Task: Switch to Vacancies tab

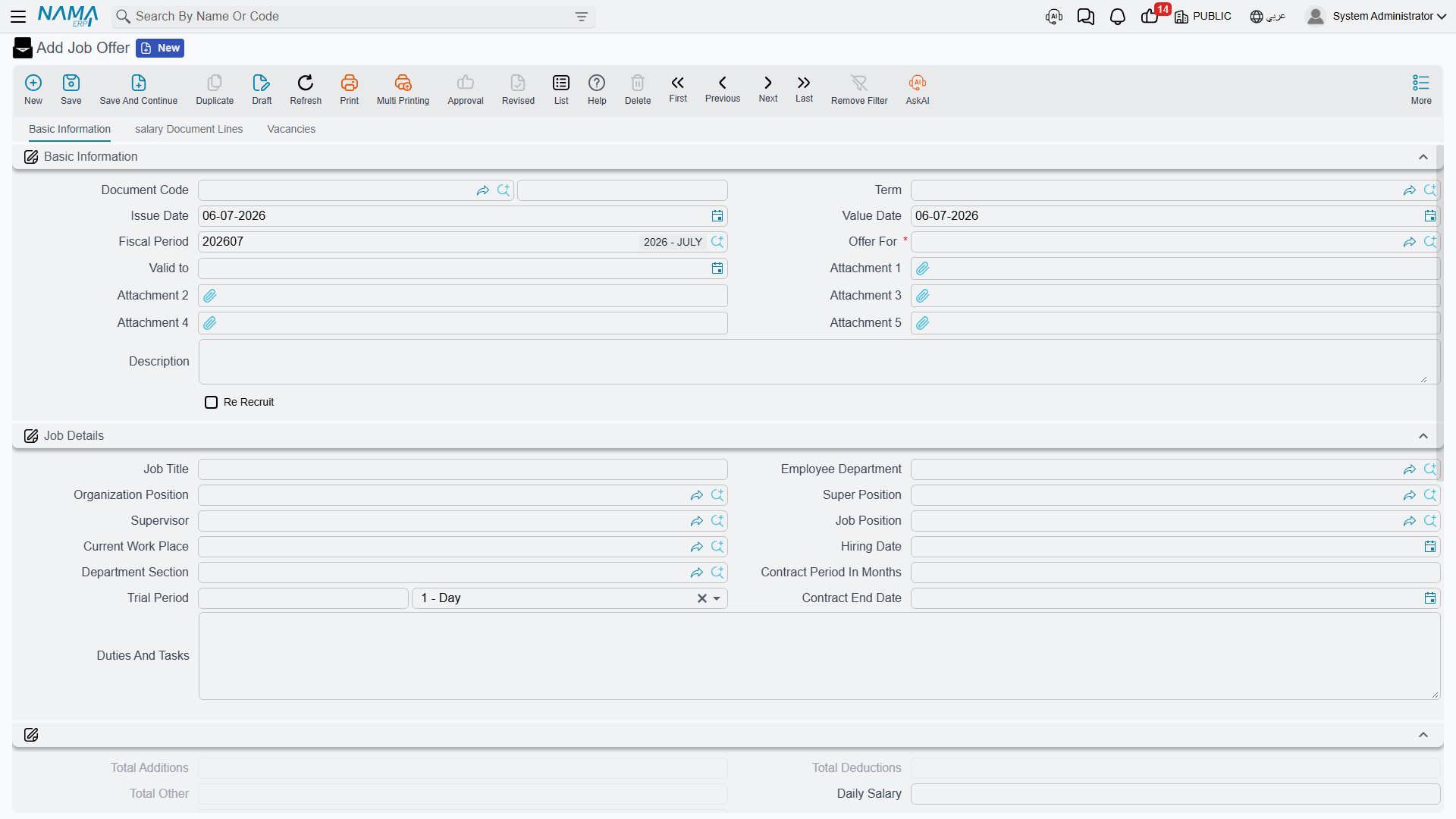Action: pyautogui.click(x=291, y=130)
